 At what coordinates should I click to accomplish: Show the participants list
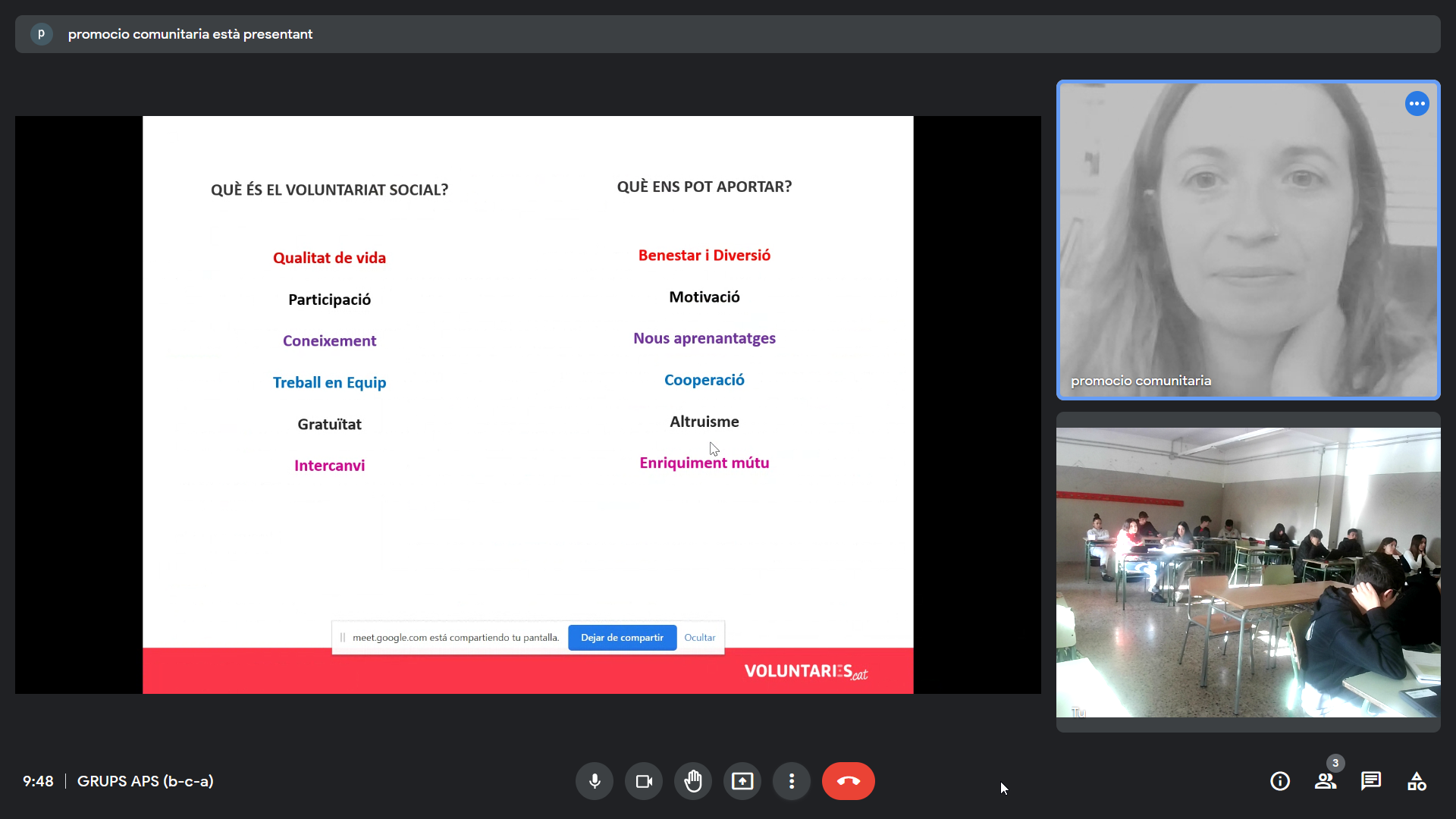(1325, 781)
